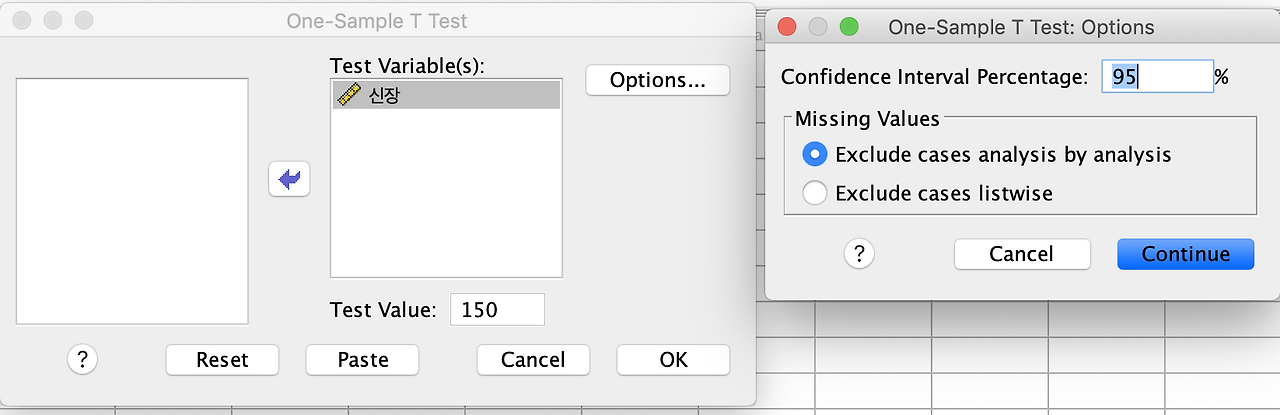Open help in the Options dialog

[860, 254]
